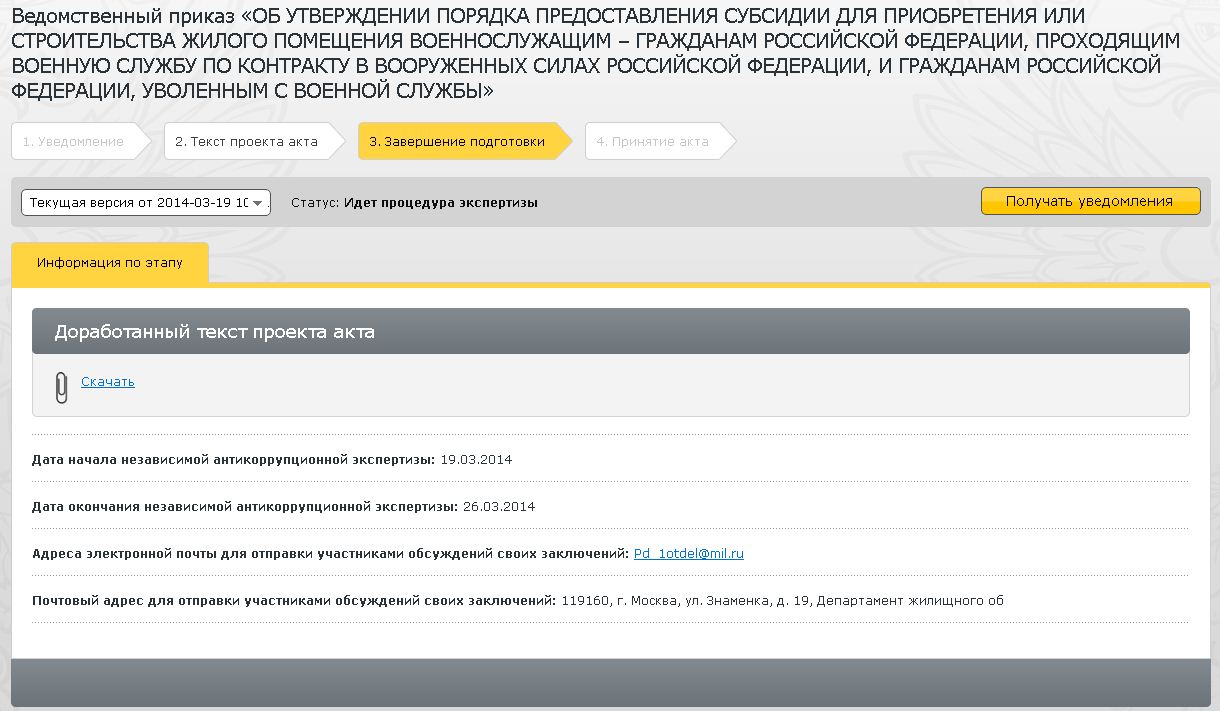The width and height of the screenshot is (1220, 711).
Task: Download the revised draft via Скачать link
Action: 107,382
